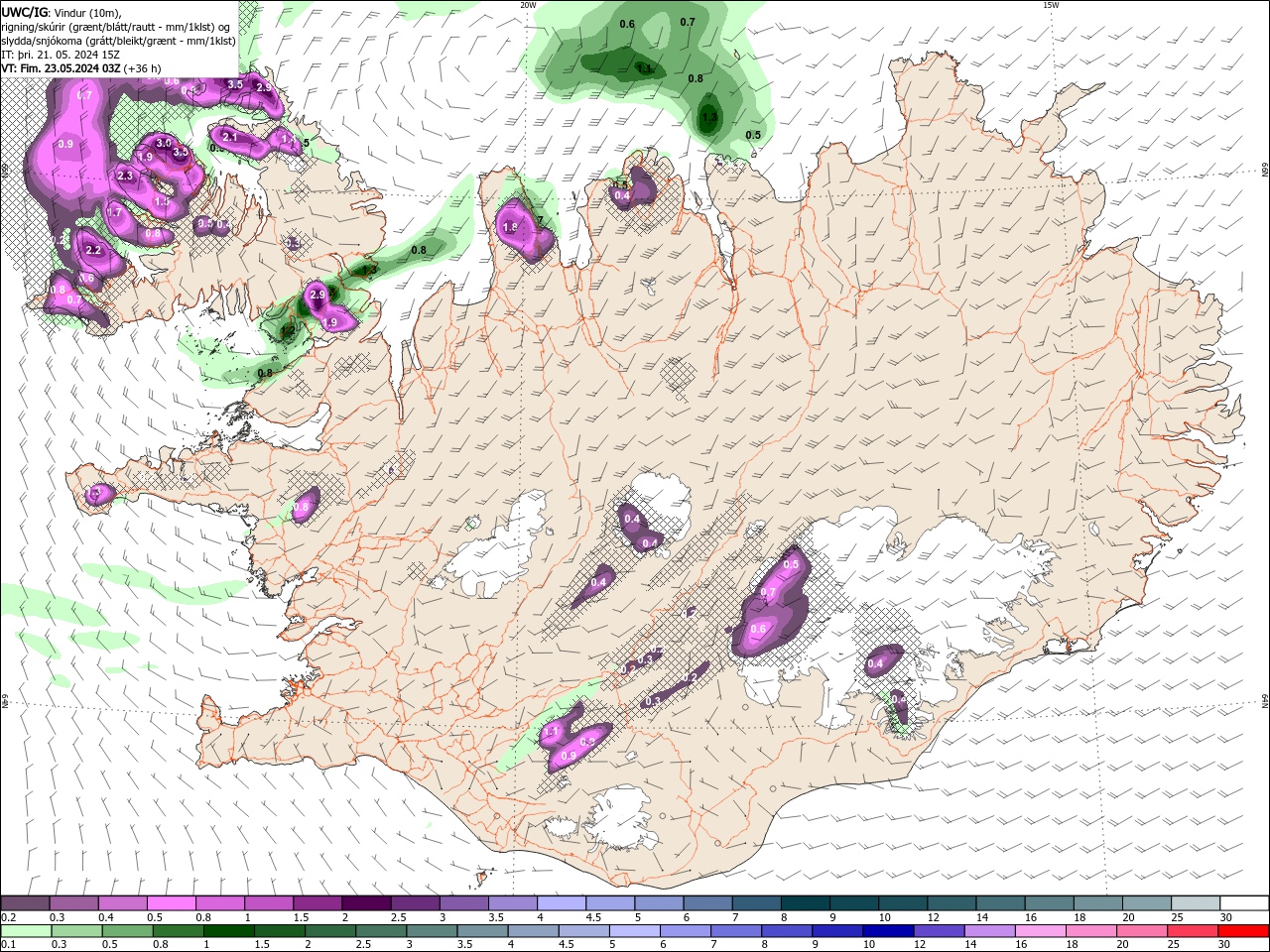Pick the upper legend swatch labeled 4

pyautogui.click(x=560, y=903)
